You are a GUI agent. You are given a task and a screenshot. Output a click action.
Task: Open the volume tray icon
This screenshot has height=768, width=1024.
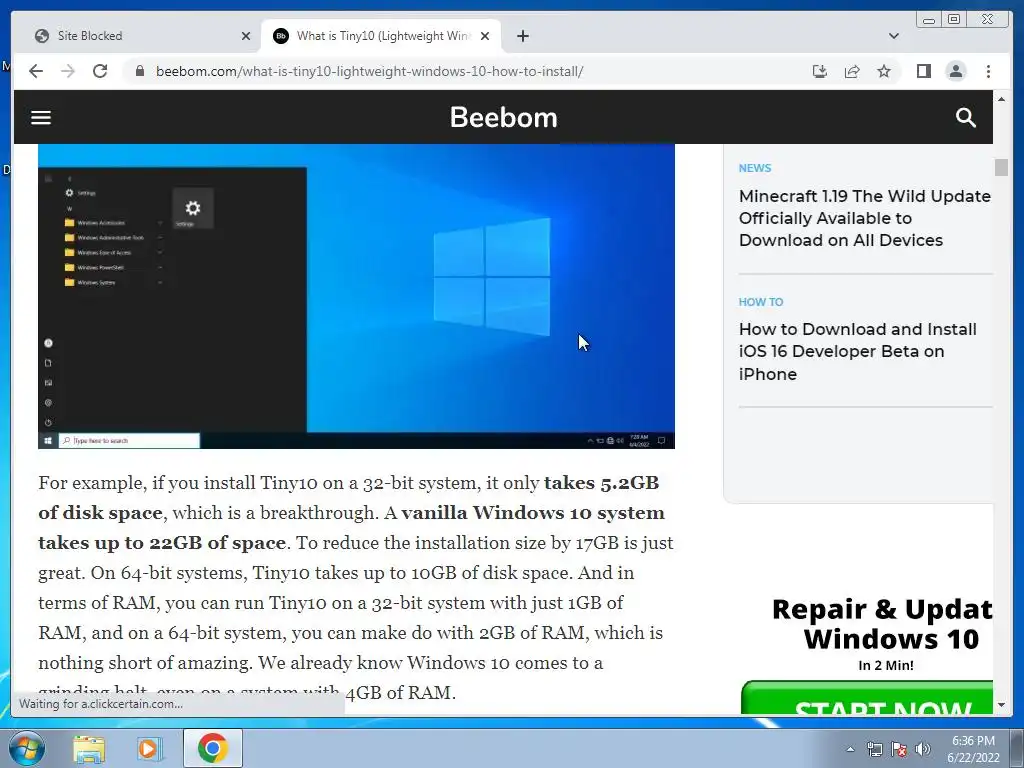coord(923,749)
